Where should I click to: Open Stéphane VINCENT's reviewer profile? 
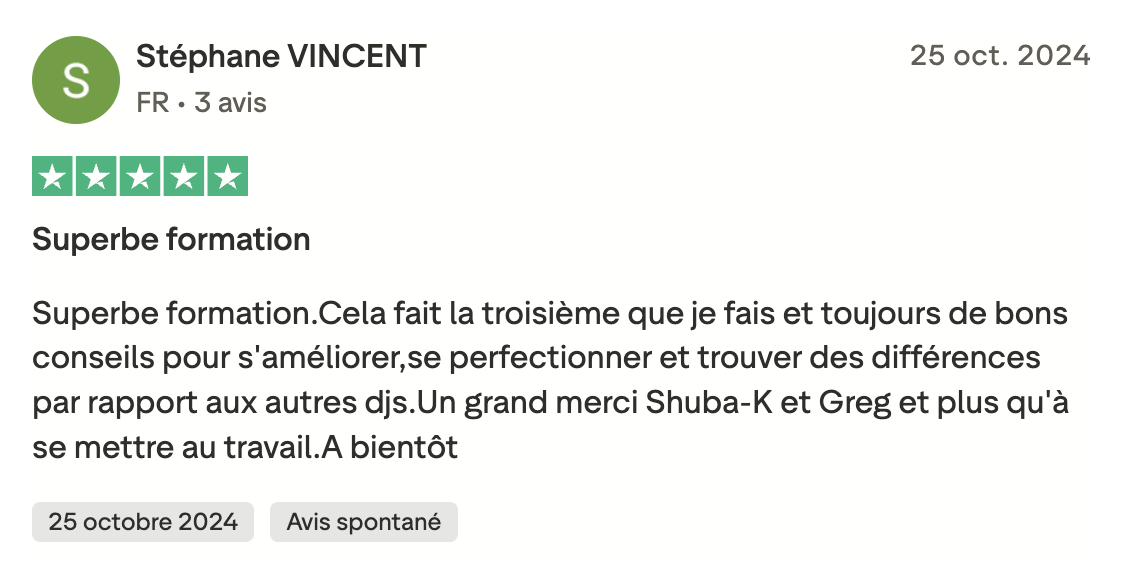tap(281, 57)
